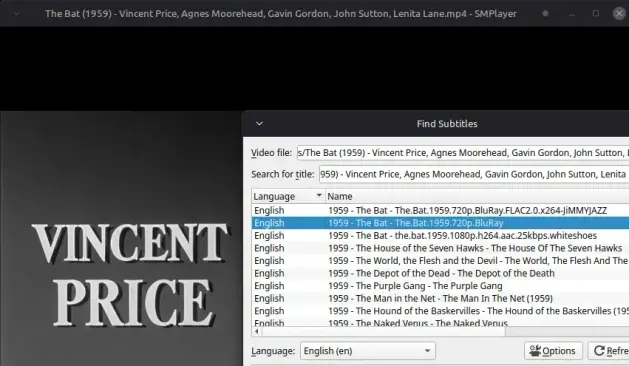Select The Depot of the Dead row

pyautogui.click(x=440, y=273)
